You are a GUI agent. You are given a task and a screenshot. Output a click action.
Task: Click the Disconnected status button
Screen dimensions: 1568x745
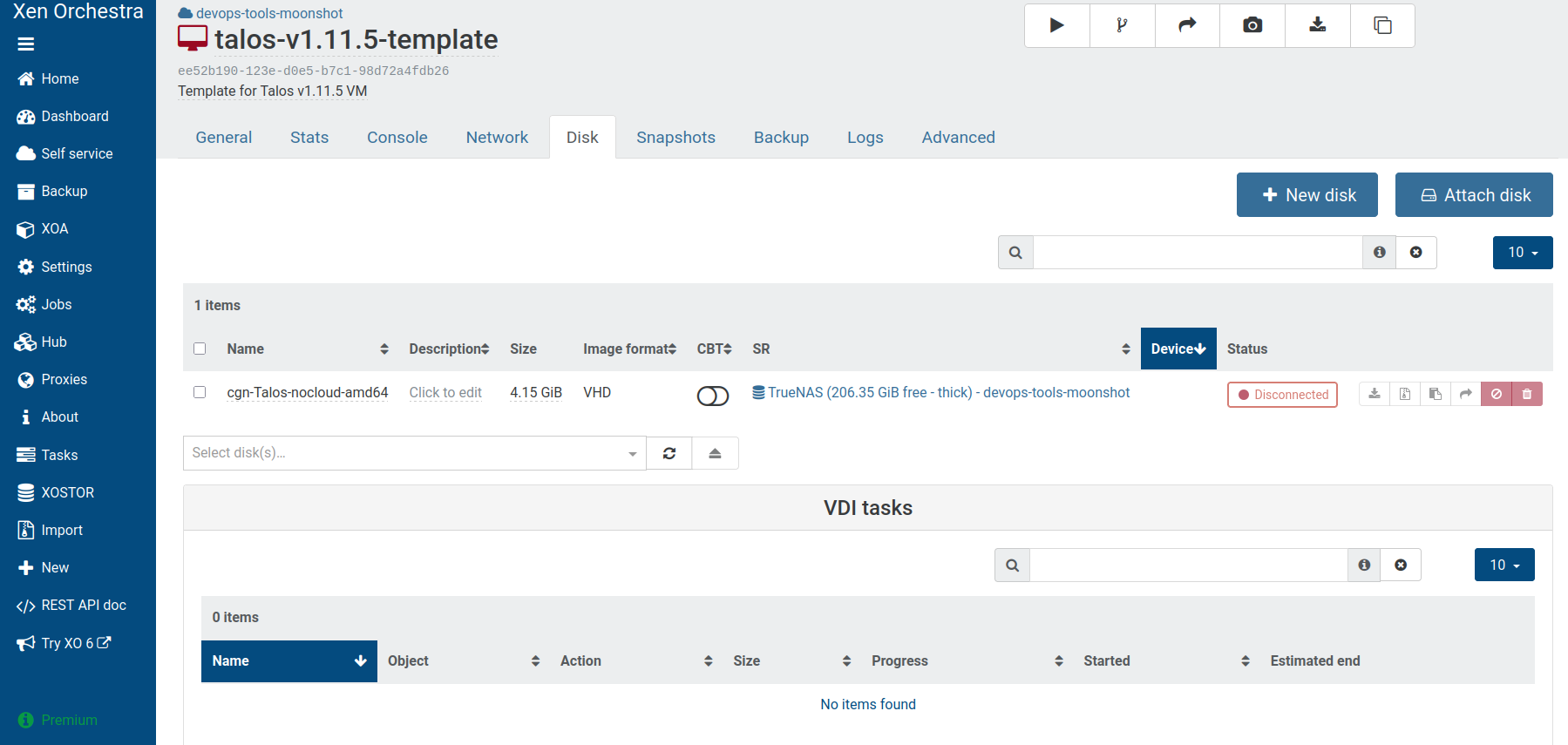[x=1282, y=395]
